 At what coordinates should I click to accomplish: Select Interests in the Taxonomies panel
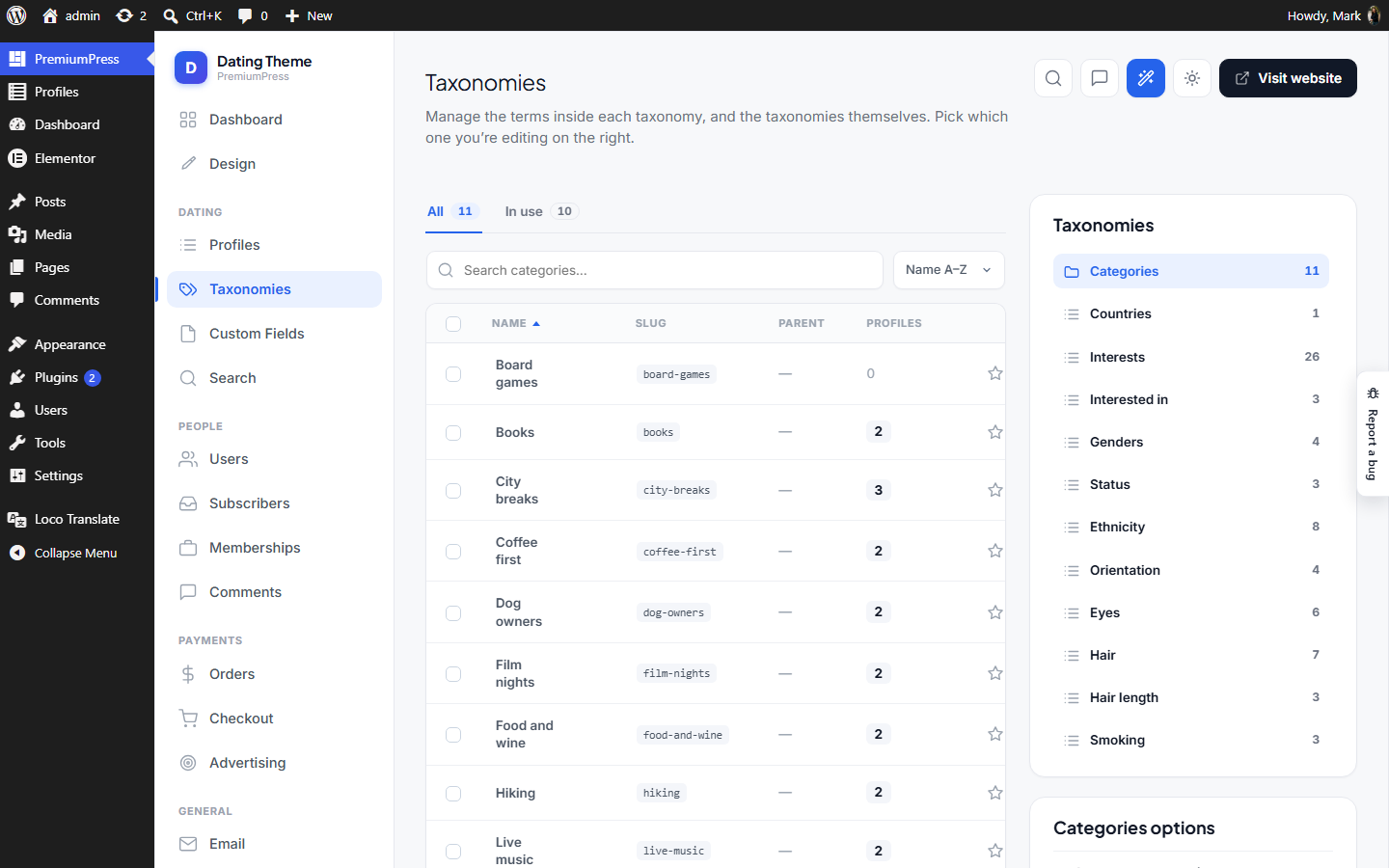[x=1191, y=357]
